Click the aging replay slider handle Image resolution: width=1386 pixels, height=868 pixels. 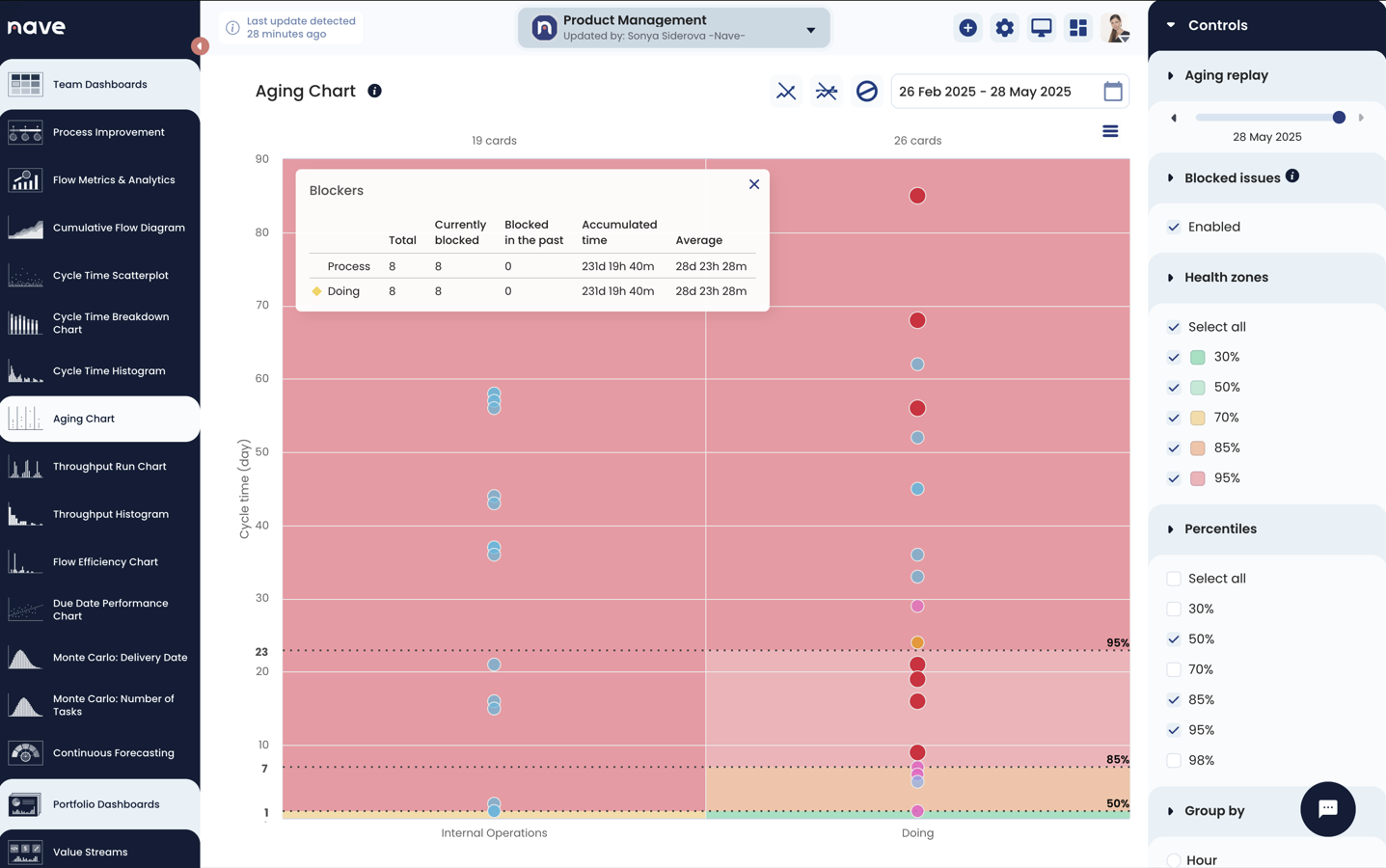1339,118
